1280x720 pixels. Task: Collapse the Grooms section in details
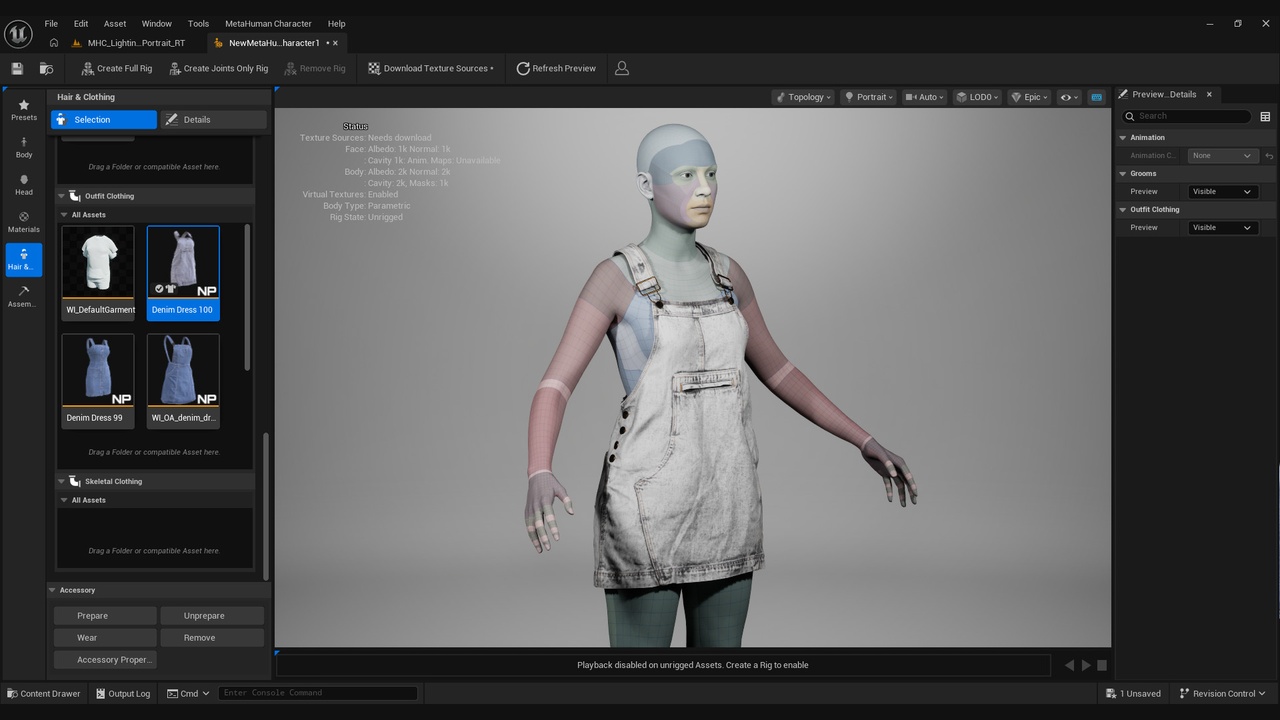1123,173
